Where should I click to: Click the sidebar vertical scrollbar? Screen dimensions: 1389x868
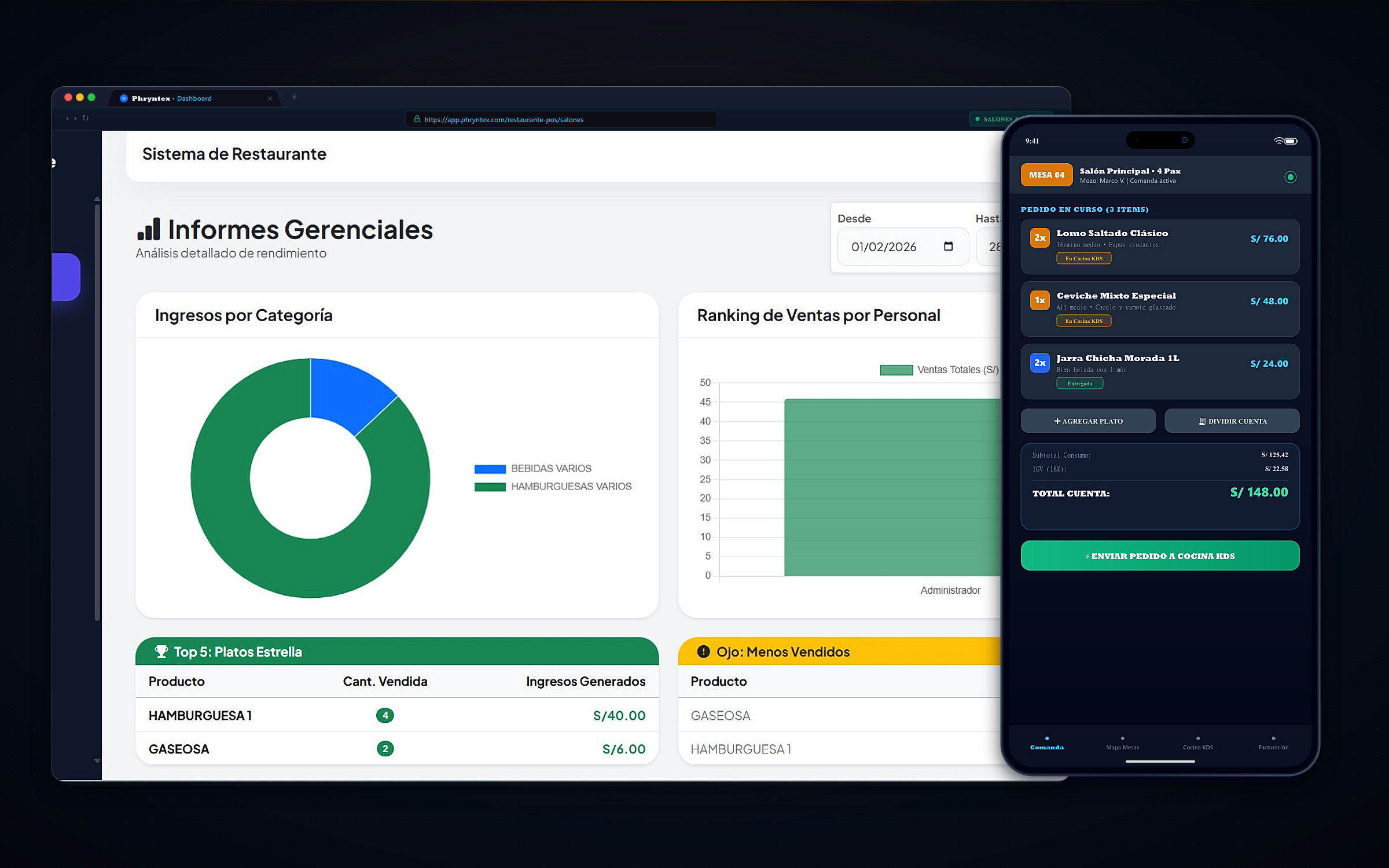point(97,412)
